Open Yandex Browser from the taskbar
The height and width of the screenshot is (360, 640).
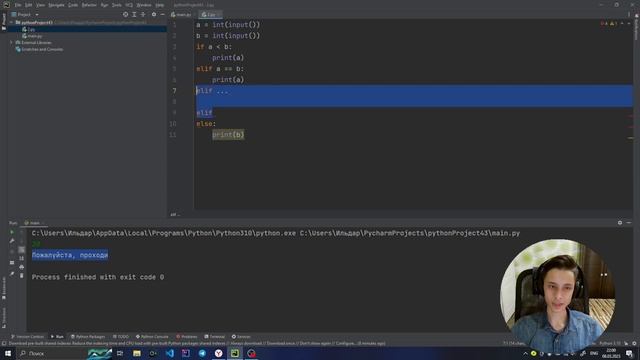coord(218,353)
